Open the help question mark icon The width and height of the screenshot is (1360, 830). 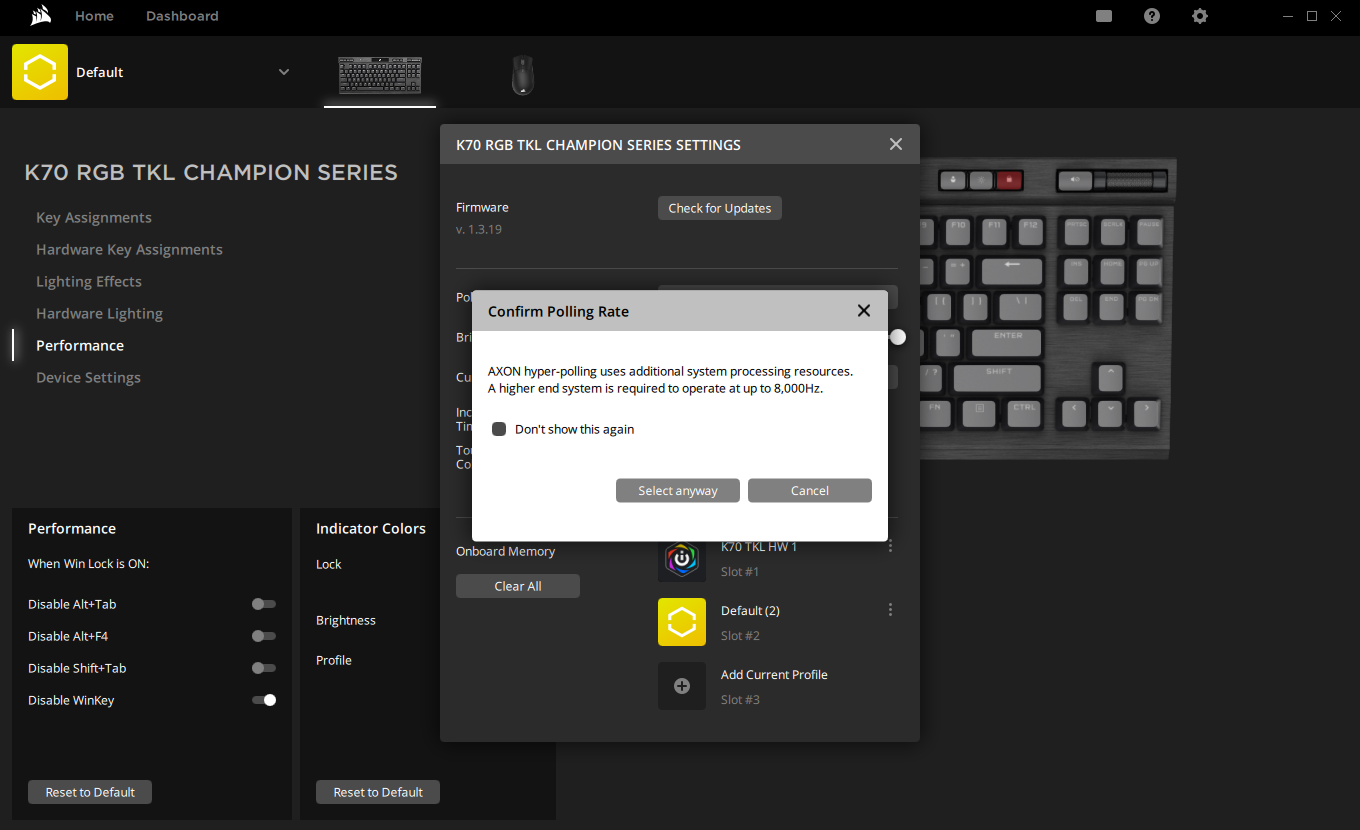pos(1152,16)
